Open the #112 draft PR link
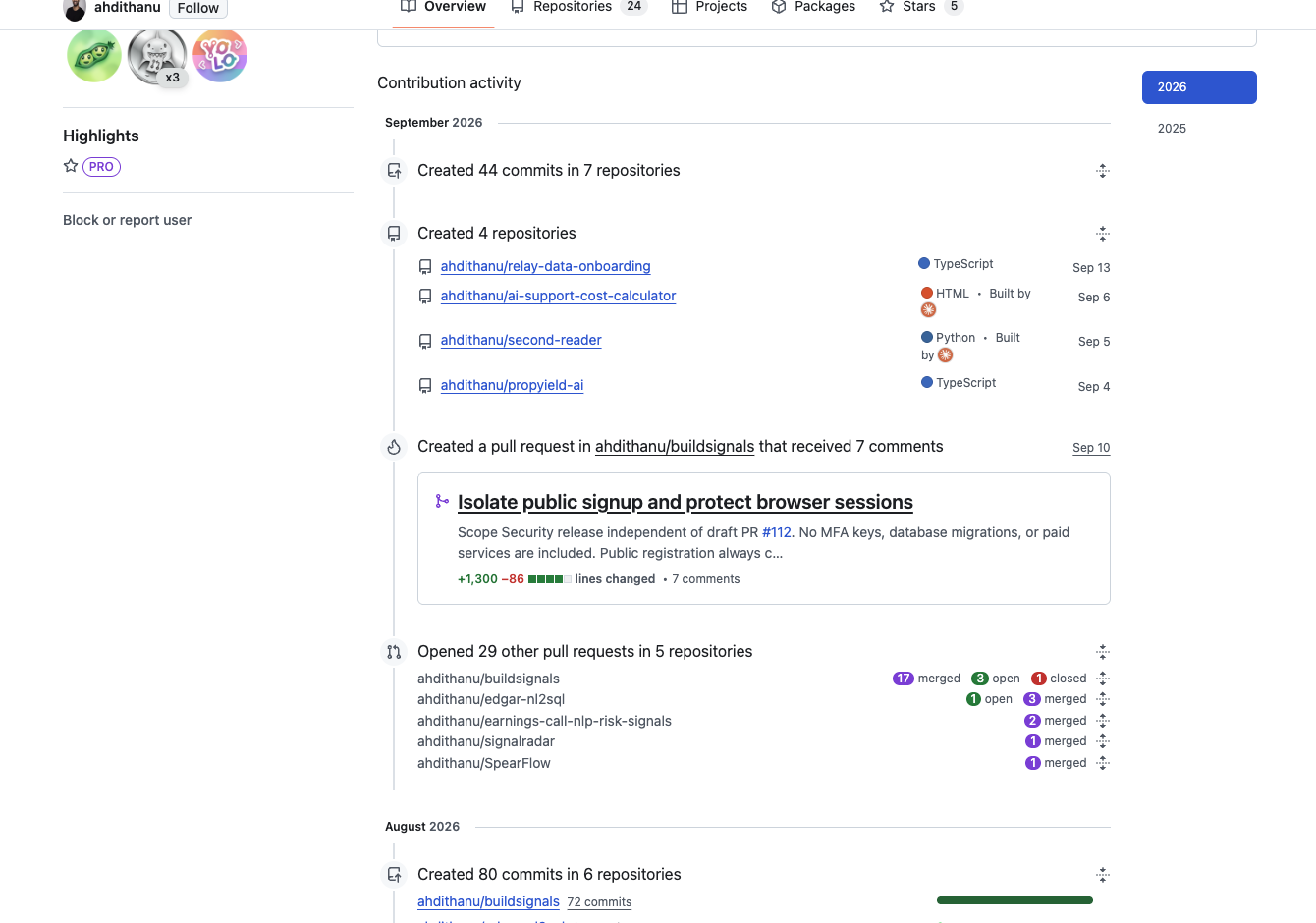The width and height of the screenshot is (1316, 923). (x=777, y=532)
